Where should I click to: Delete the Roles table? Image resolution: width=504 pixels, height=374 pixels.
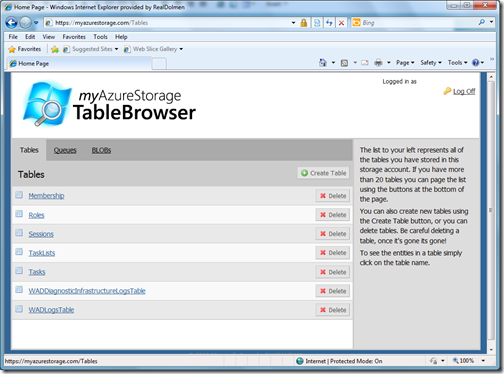333,215
